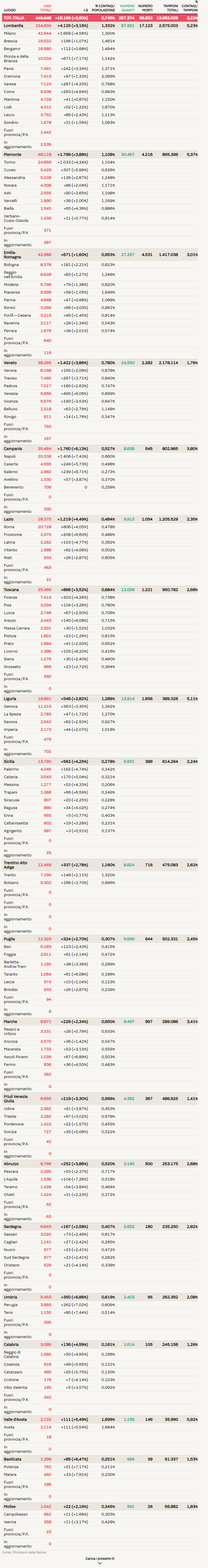
Task: Click the NUMERO GUARITI column header
Action: pyautogui.click(x=127, y=8)
